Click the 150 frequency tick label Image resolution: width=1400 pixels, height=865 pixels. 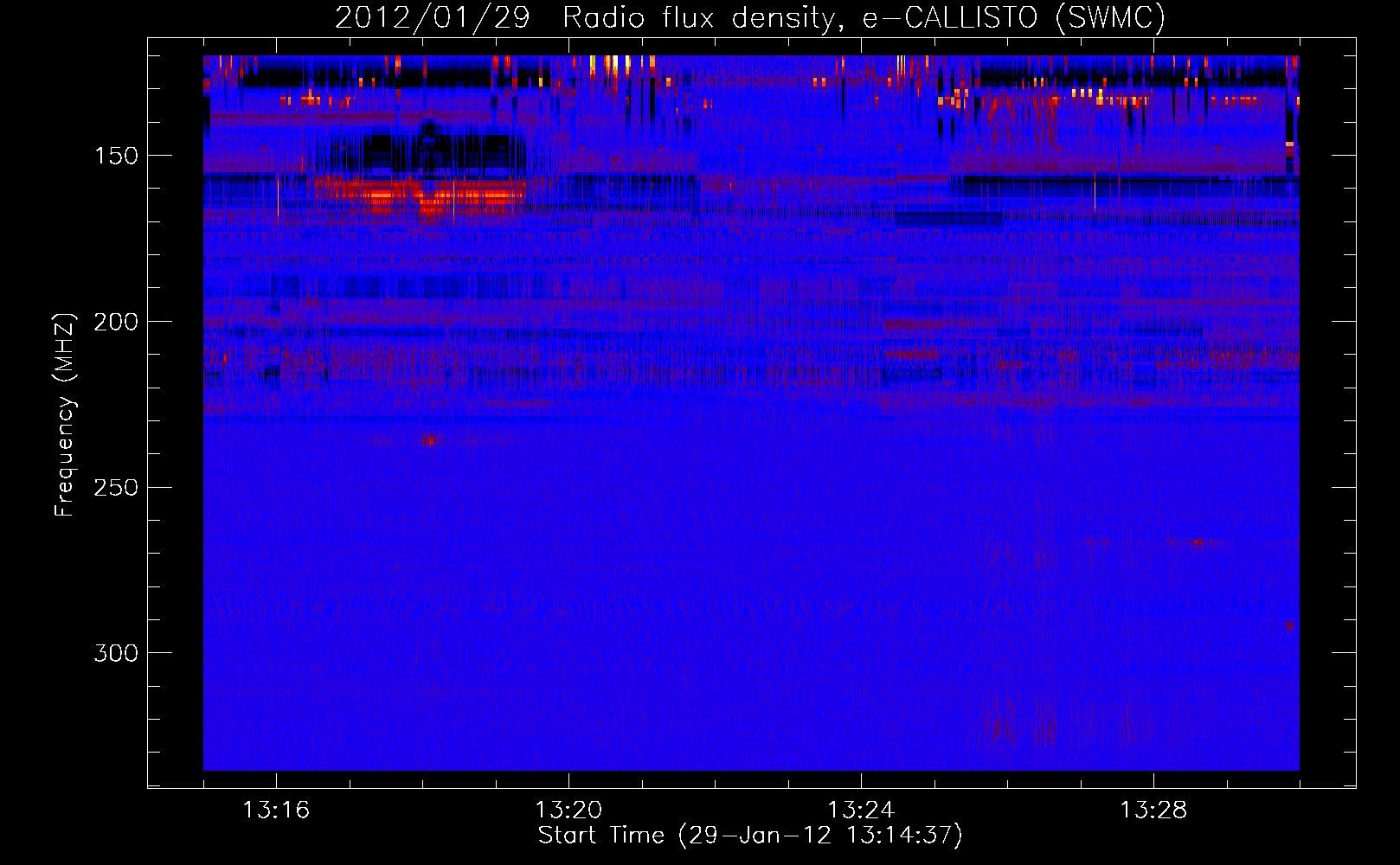tap(116, 156)
